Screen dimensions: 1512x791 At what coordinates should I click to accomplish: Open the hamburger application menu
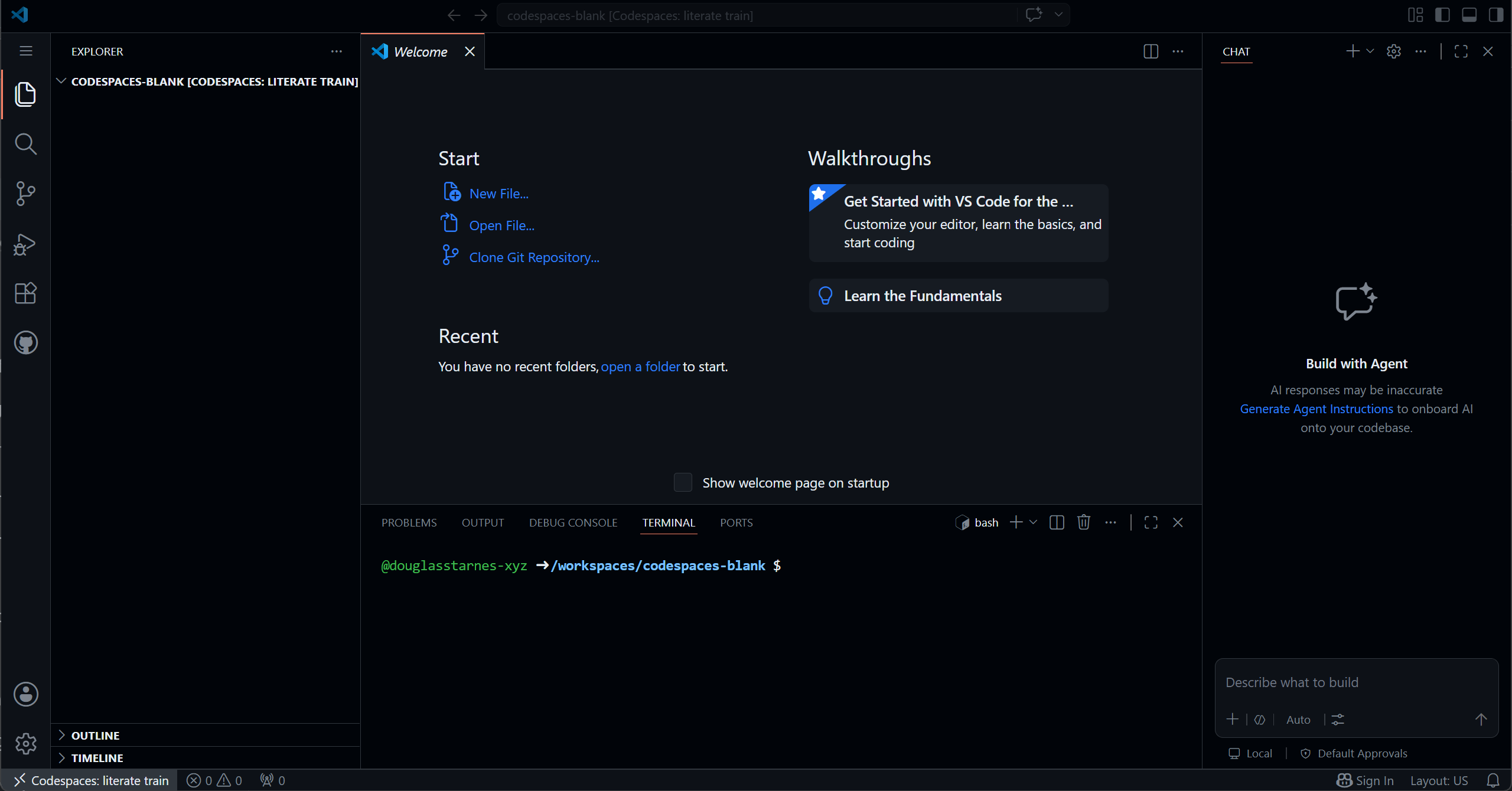[25, 51]
